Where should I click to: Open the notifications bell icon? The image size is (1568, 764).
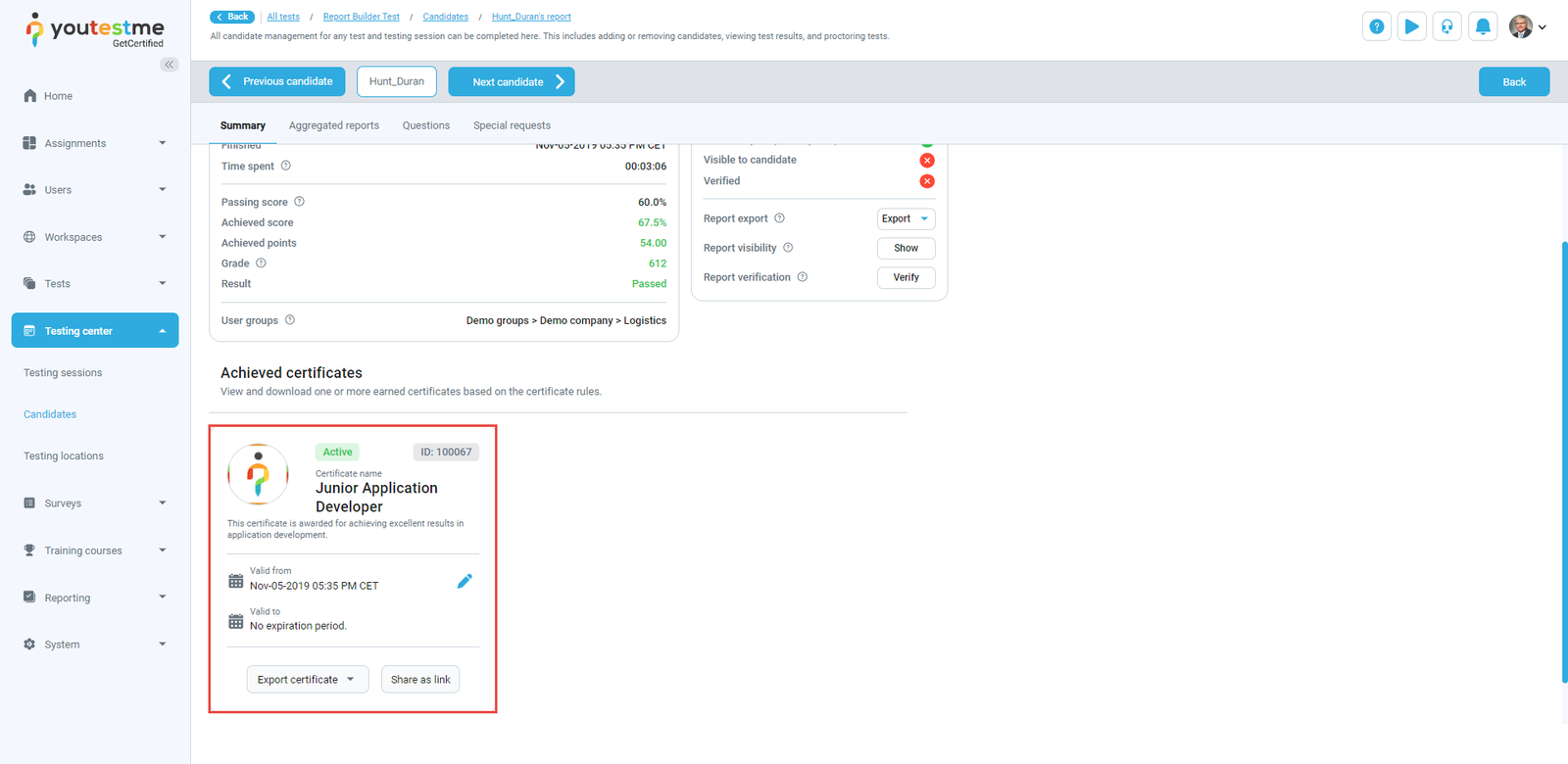click(1483, 26)
